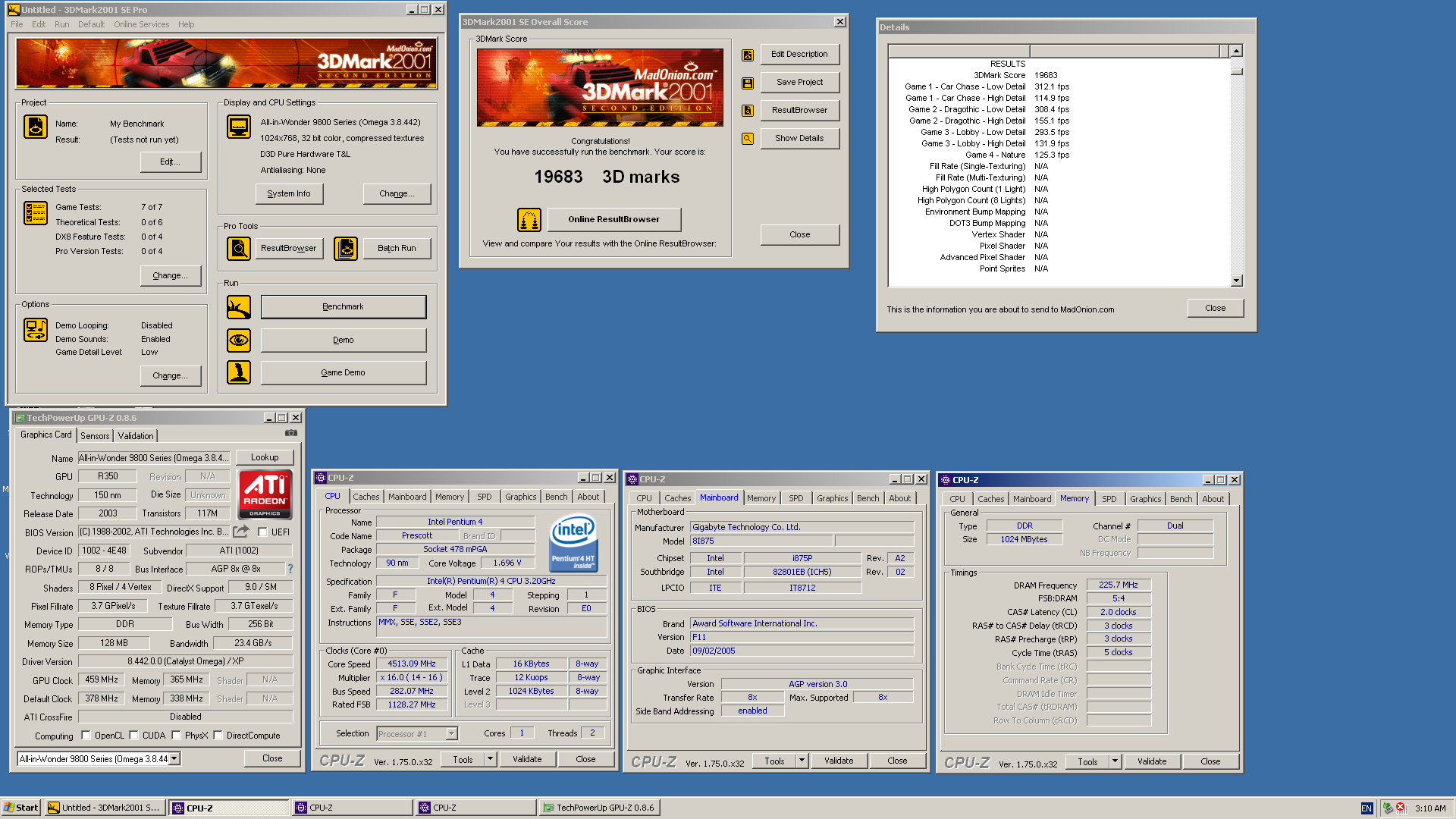This screenshot has width=1456, height=819.
Task: Click the Edit Description icon in the score window
Action: (x=748, y=55)
